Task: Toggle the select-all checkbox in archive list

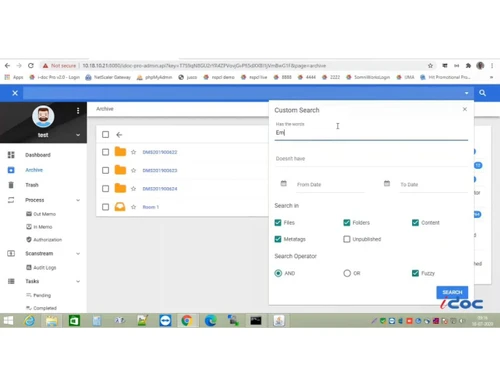Action: click(x=105, y=134)
